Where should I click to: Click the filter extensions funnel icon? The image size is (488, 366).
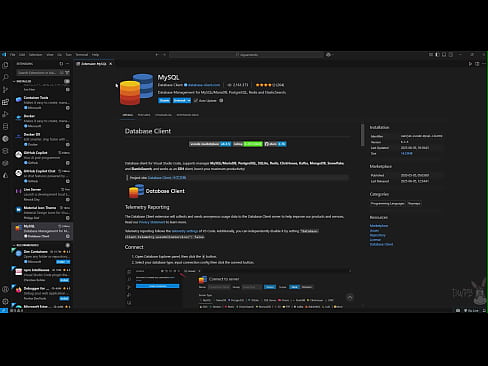click(67, 72)
